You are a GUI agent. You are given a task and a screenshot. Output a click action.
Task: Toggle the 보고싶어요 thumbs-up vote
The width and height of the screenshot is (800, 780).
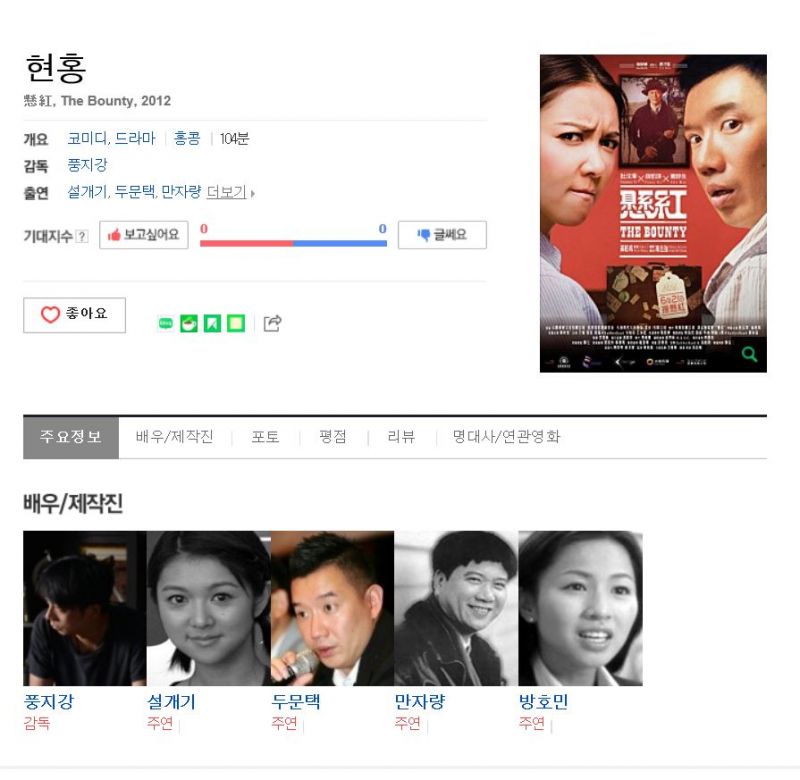[x=143, y=235]
